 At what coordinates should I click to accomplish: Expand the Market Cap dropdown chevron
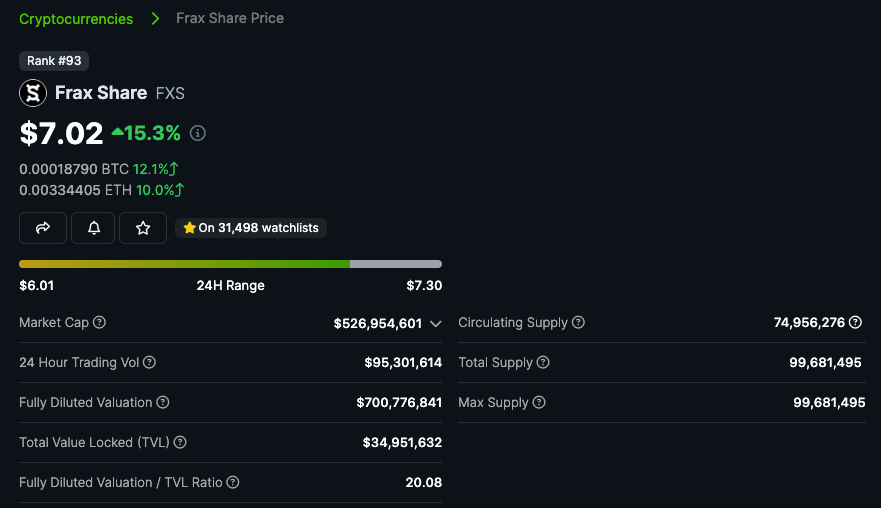coord(436,324)
